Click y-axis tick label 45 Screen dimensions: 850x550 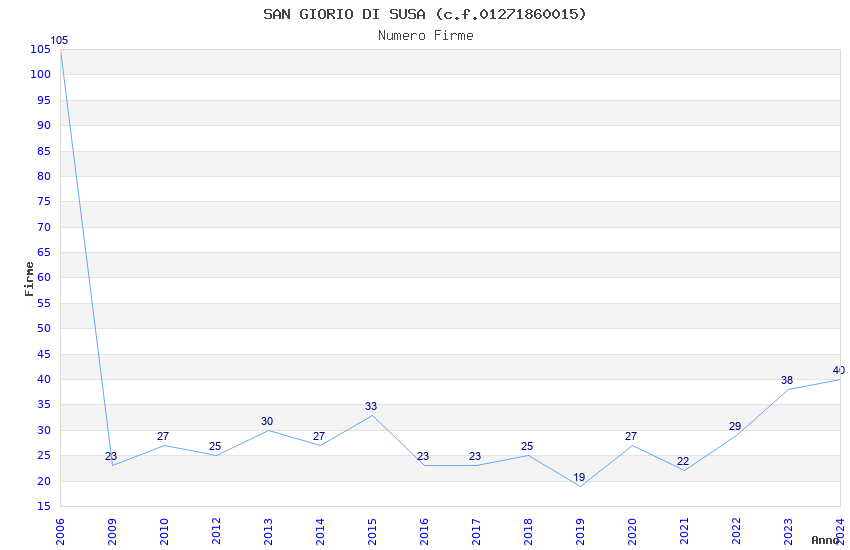click(43, 354)
